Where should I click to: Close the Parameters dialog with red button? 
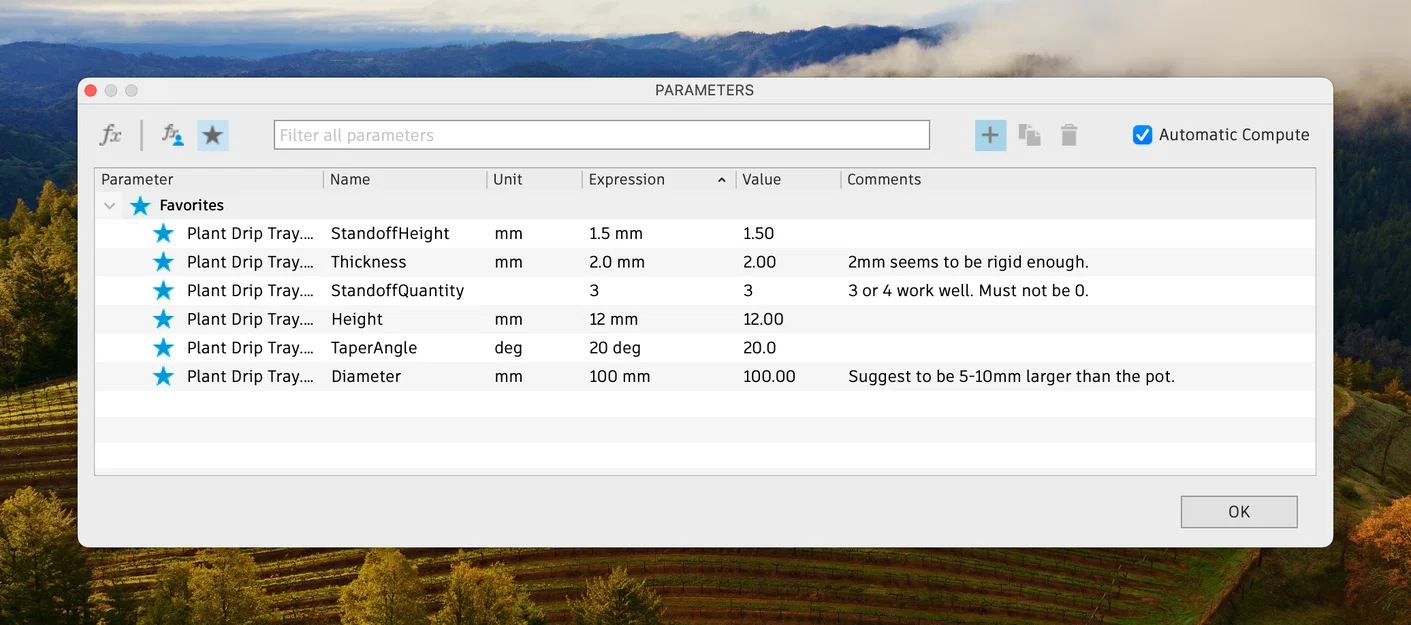pos(90,90)
